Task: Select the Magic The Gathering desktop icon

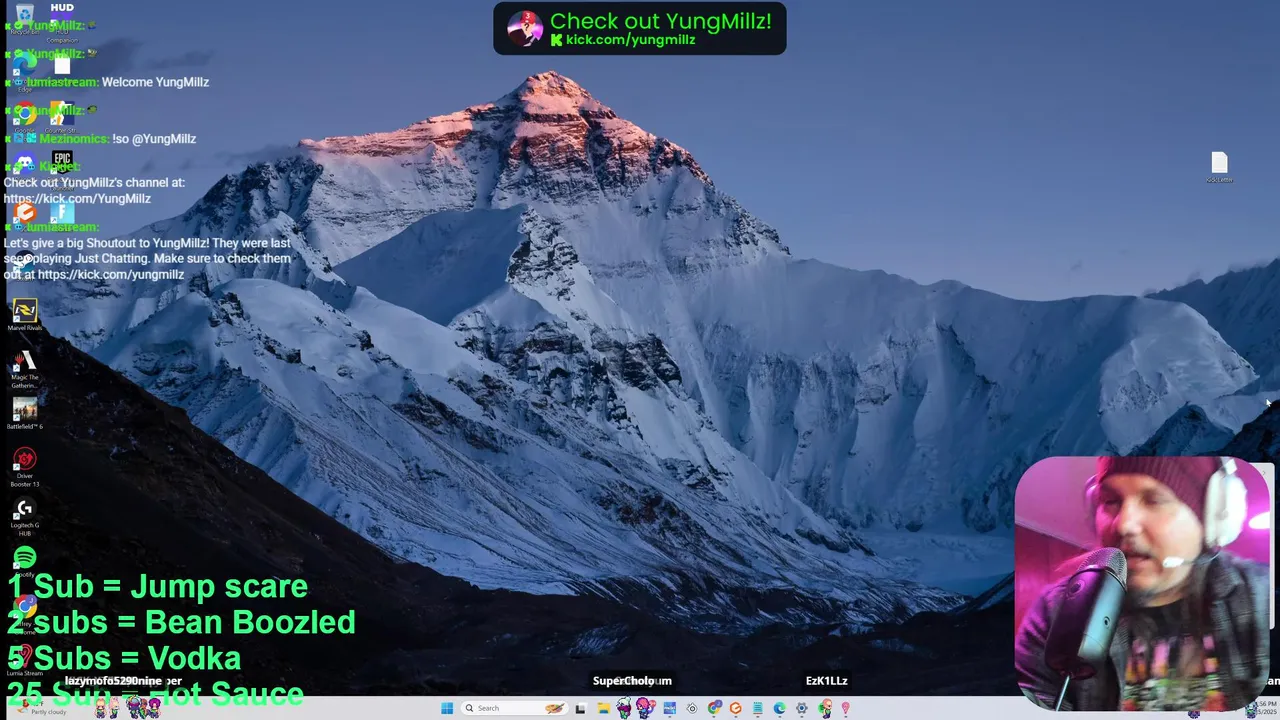Action: [x=25, y=368]
